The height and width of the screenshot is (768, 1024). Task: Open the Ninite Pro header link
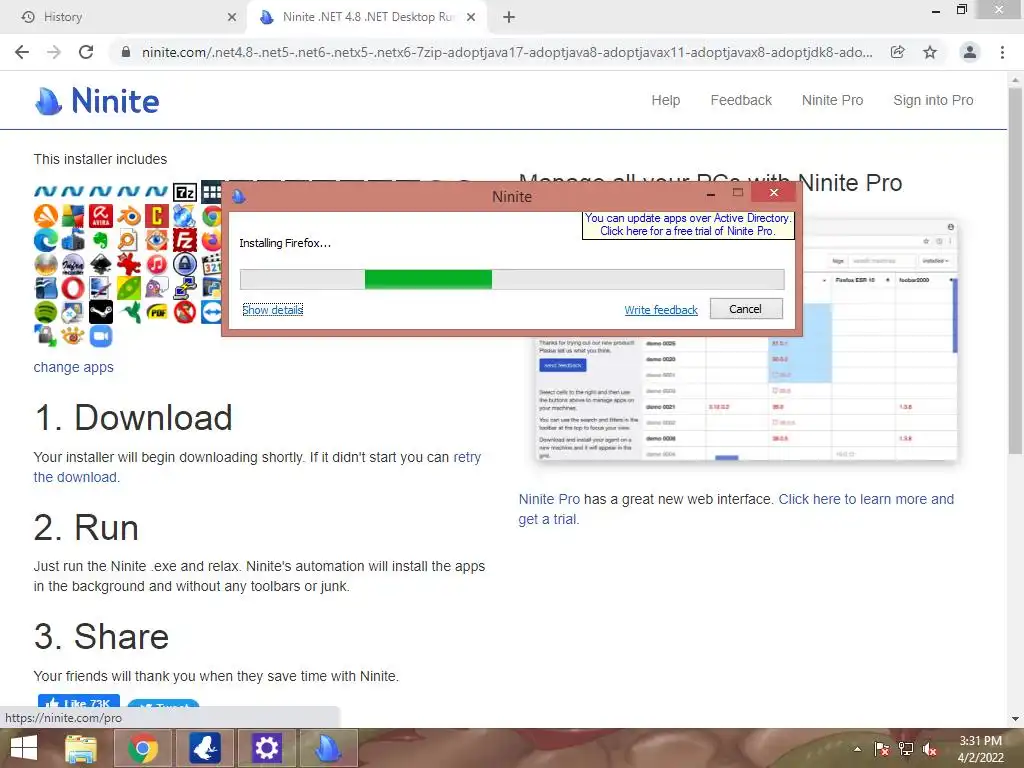833,101
